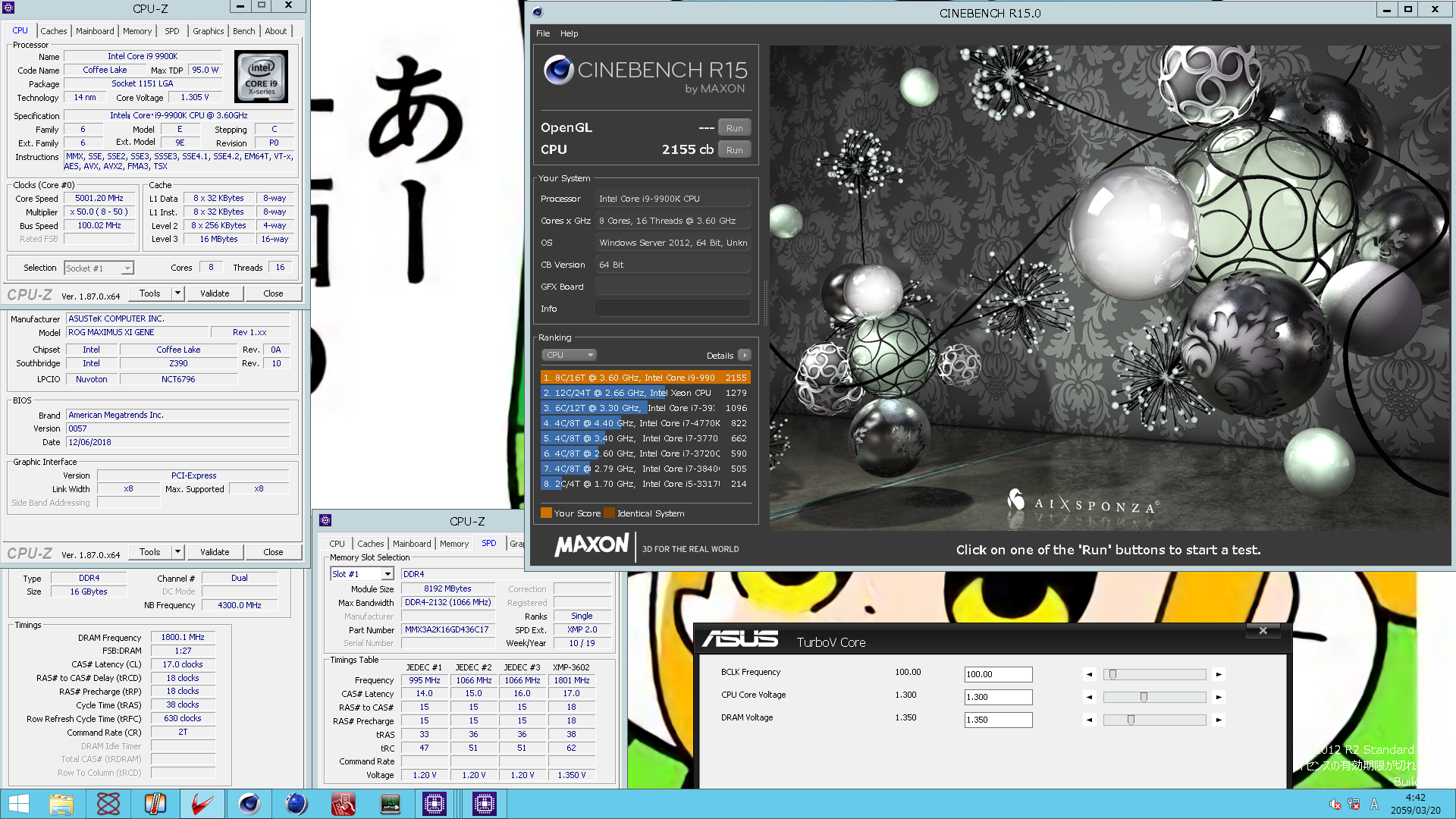This screenshot has height=819, width=1456.
Task: Click the BCLK Frequency input field
Action: click(x=998, y=674)
